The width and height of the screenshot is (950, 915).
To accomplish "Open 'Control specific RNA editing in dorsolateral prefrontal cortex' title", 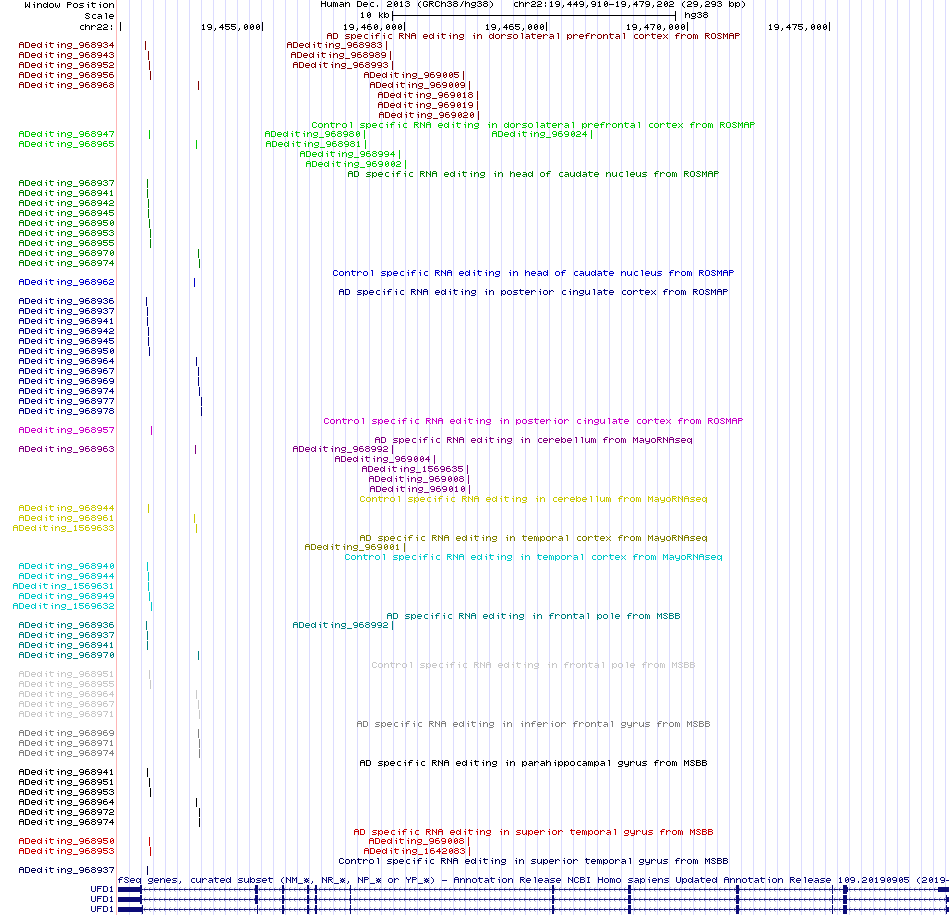I will click(533, 125).
